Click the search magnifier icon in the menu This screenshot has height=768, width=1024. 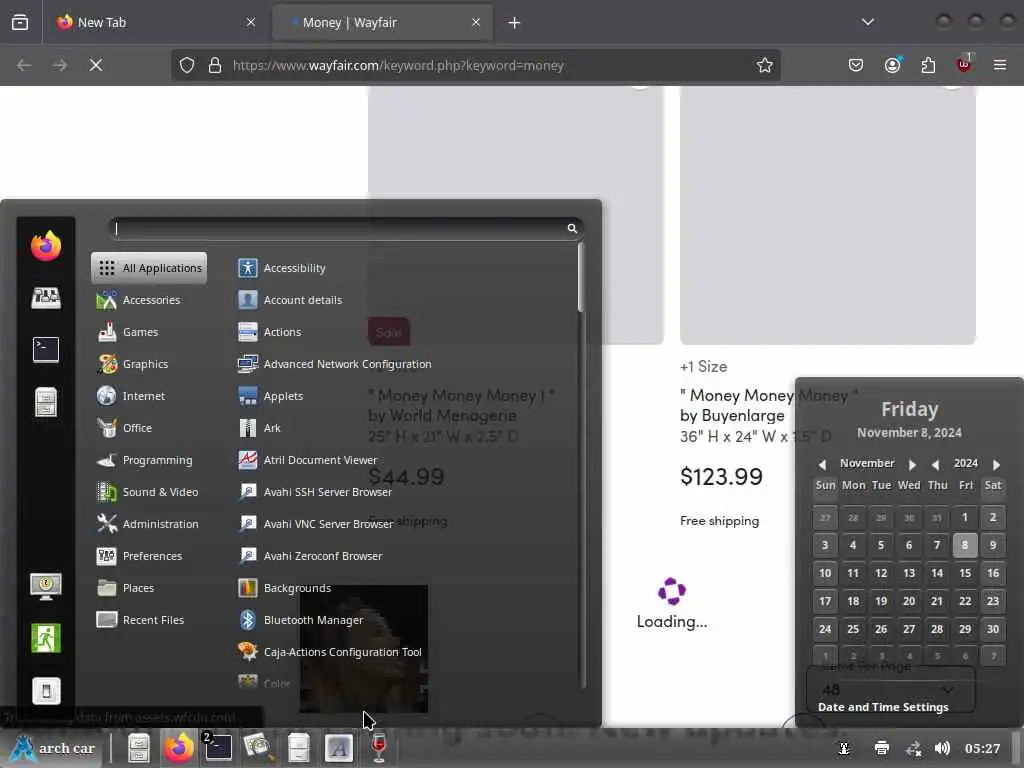pos(572,228)
